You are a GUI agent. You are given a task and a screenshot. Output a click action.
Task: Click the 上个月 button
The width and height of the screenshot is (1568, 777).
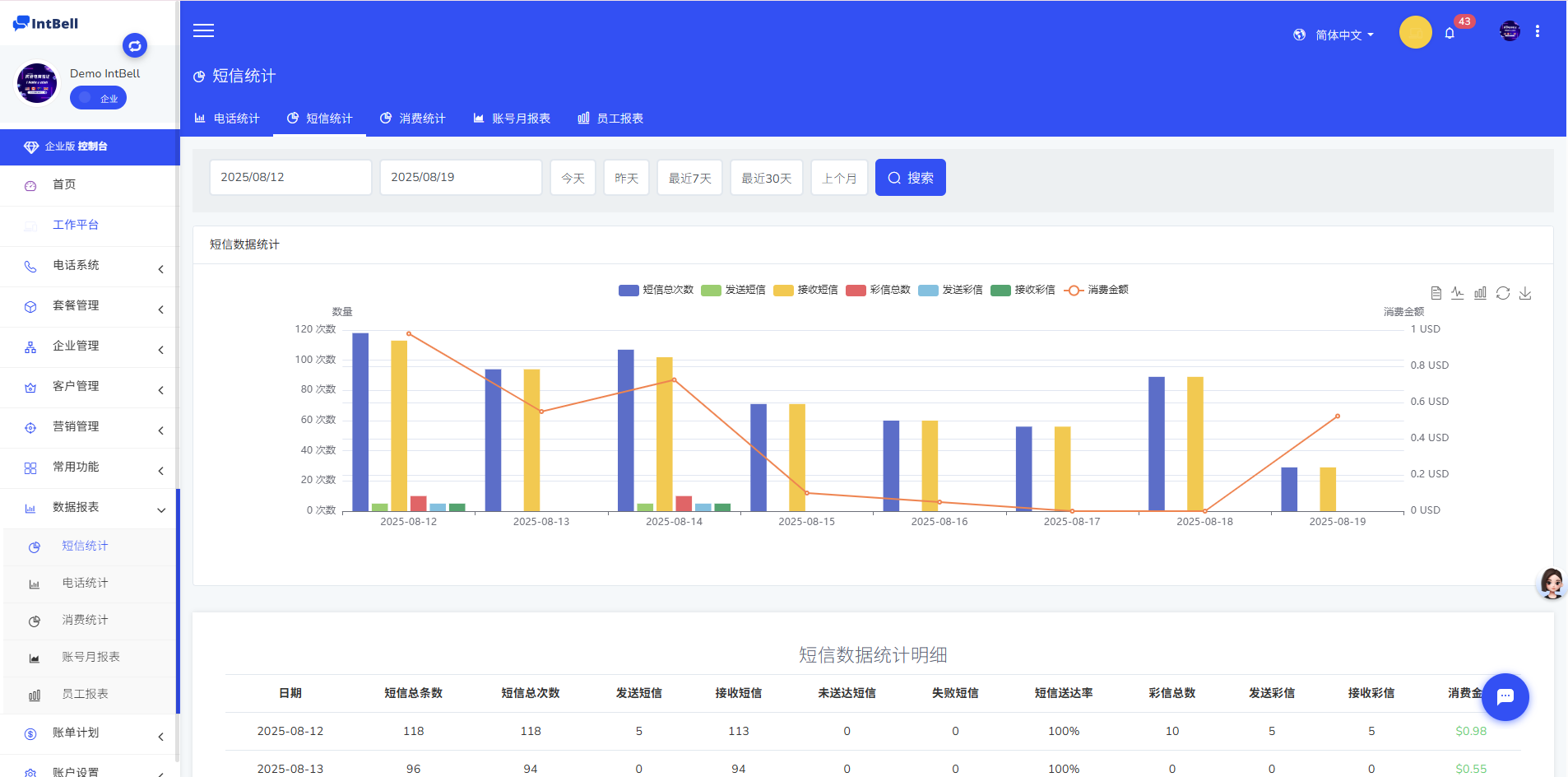(839, 178)
